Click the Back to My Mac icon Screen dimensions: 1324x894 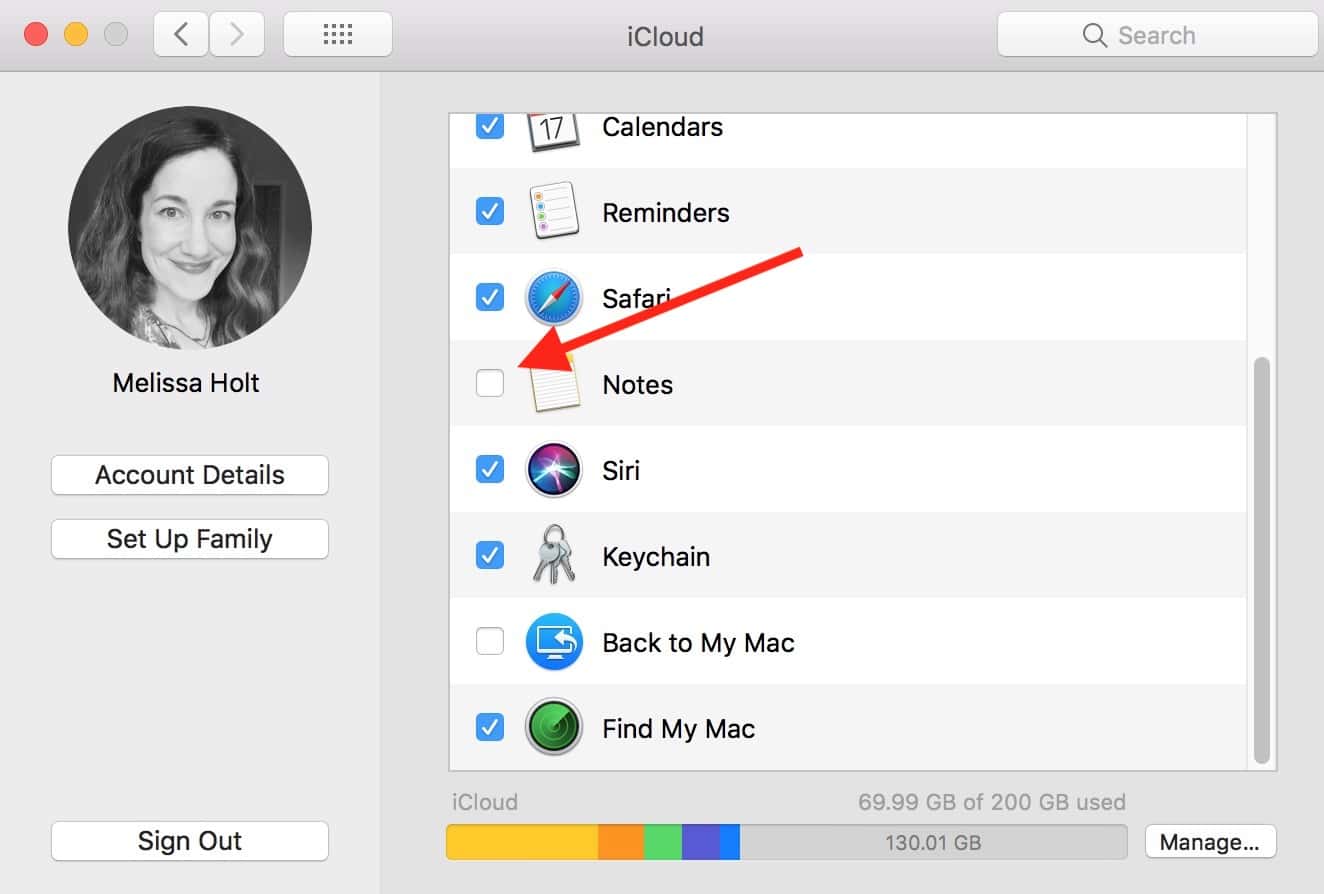pyautogui.click(x=553, y=641)
